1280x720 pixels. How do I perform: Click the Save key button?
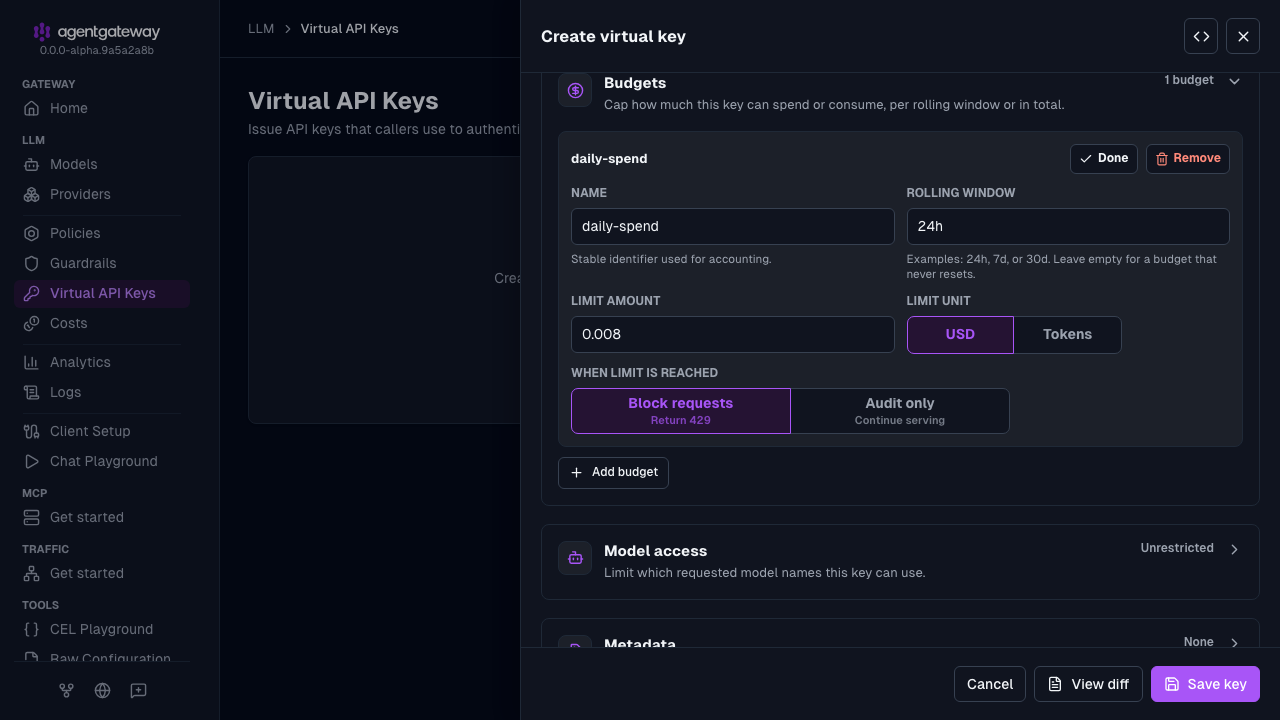click(1205, 684)
